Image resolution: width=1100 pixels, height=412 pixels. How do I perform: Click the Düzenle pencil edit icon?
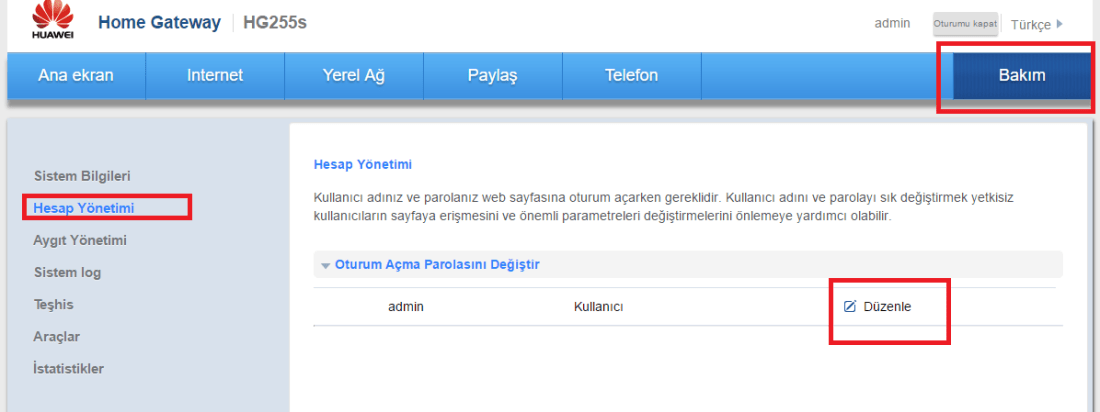tap(850, 306)
